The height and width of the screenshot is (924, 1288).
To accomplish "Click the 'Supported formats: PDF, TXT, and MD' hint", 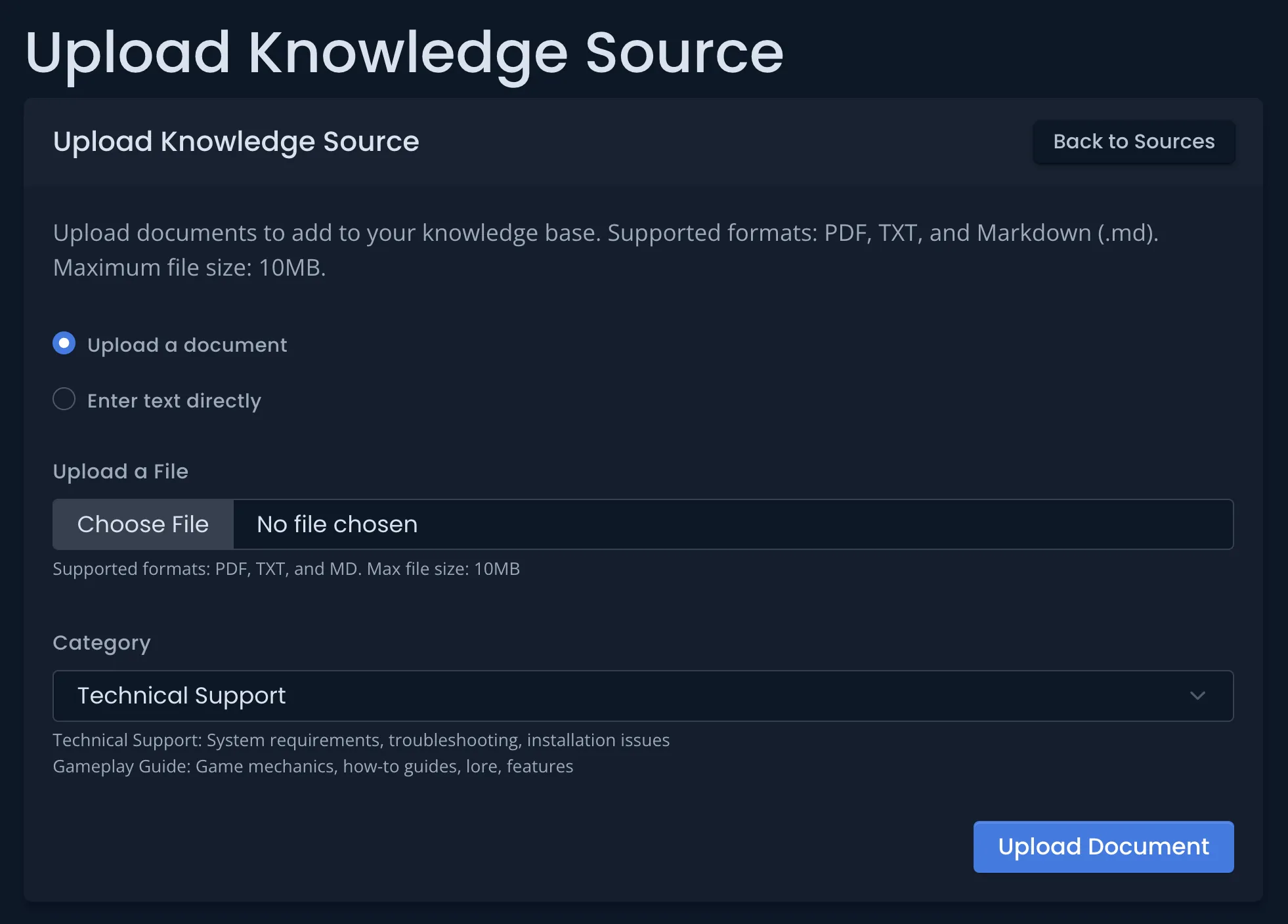I will coord(286,569).
